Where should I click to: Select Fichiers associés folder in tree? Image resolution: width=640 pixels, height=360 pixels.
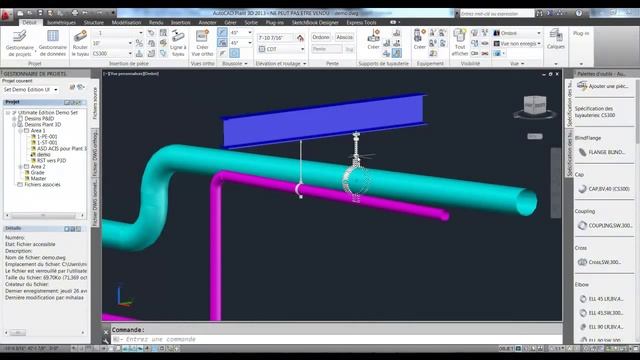tap(42, 184)
